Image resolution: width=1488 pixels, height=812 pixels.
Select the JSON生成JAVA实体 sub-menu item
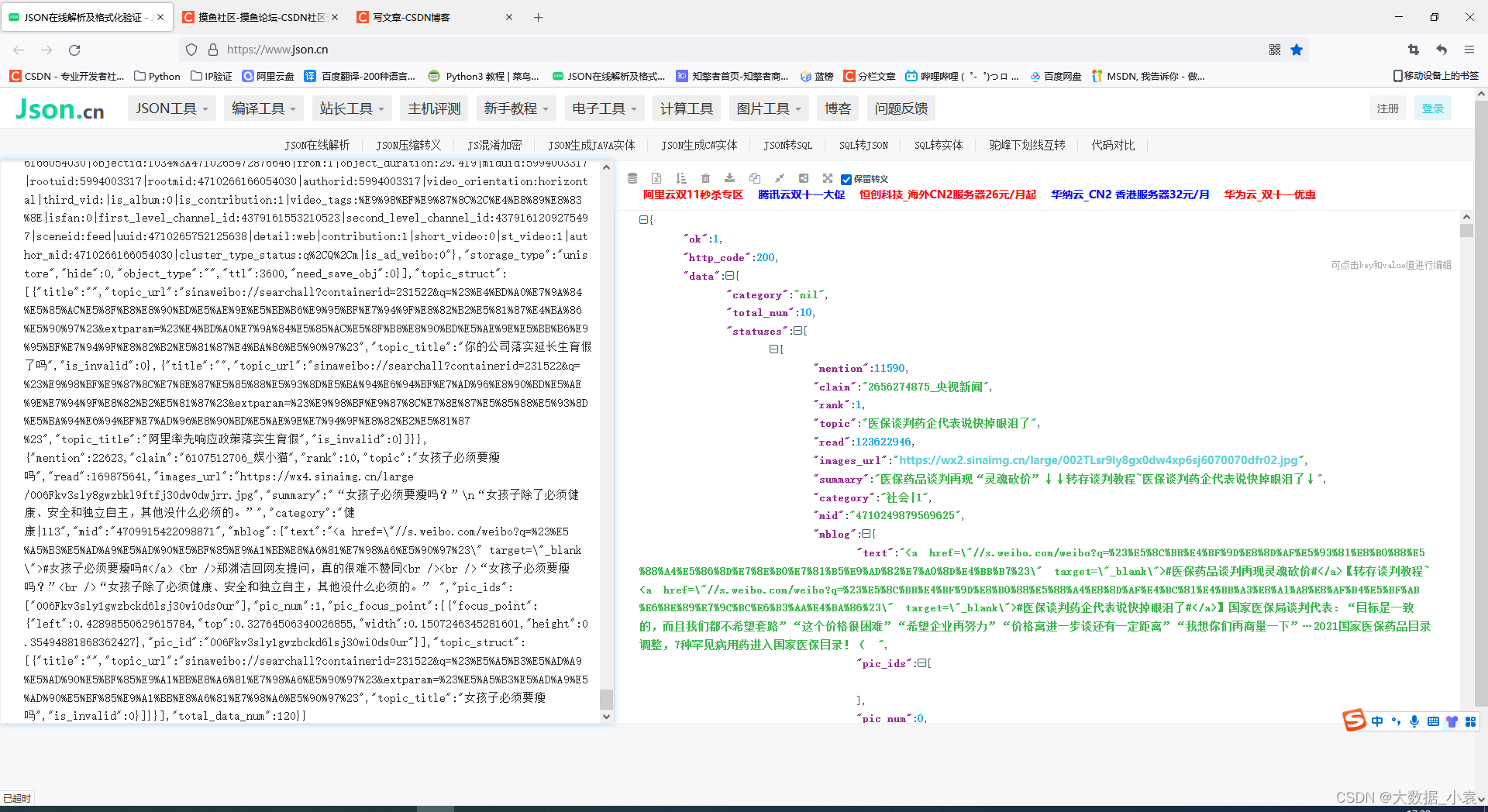coord(591,145)
